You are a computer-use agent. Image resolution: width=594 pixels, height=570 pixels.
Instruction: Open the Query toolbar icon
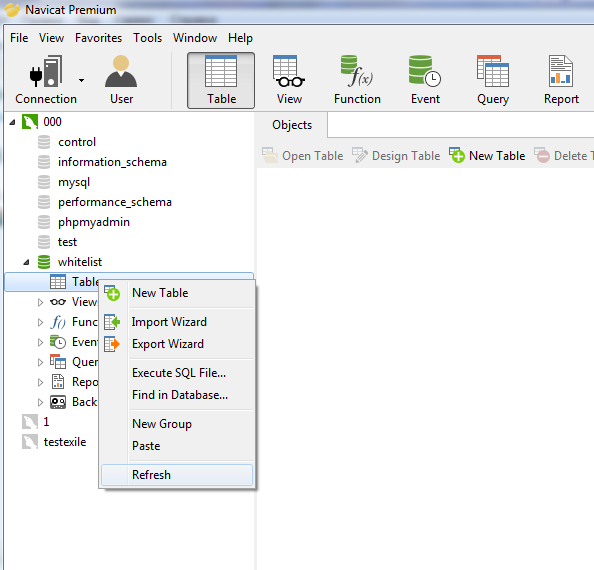tap(493, 80)
